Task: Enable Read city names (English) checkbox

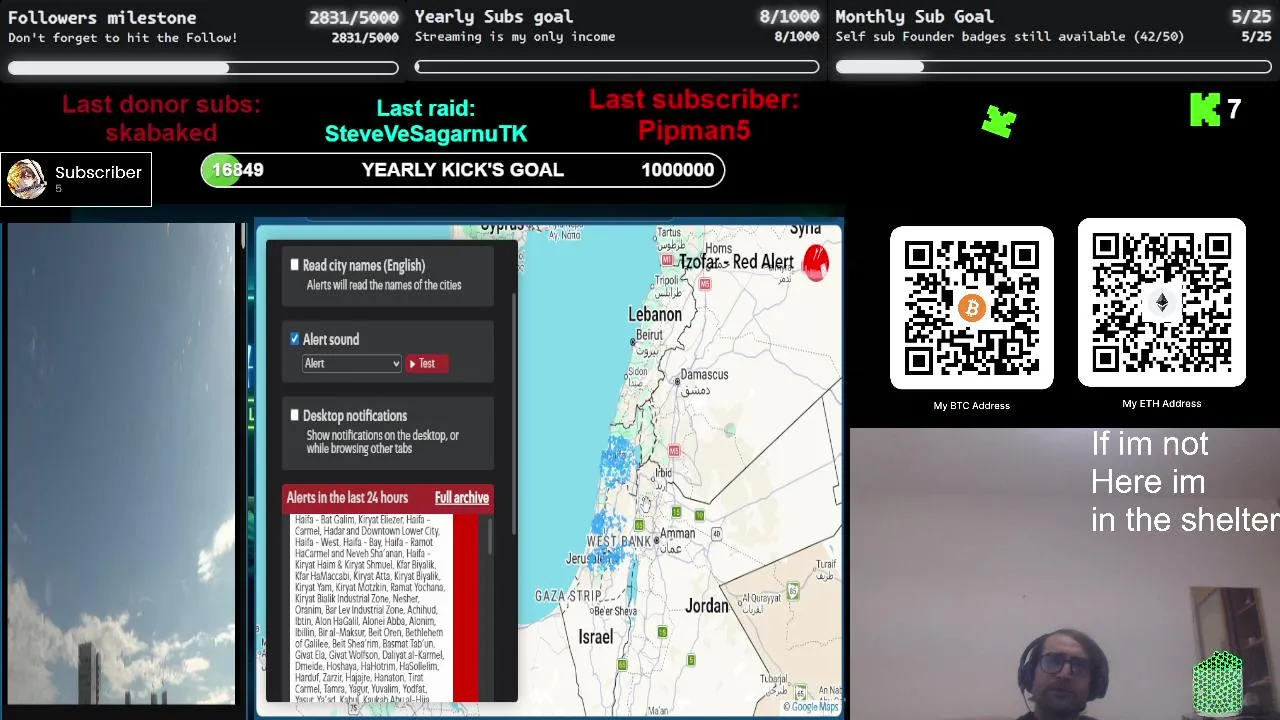Action: coord(295,265)
